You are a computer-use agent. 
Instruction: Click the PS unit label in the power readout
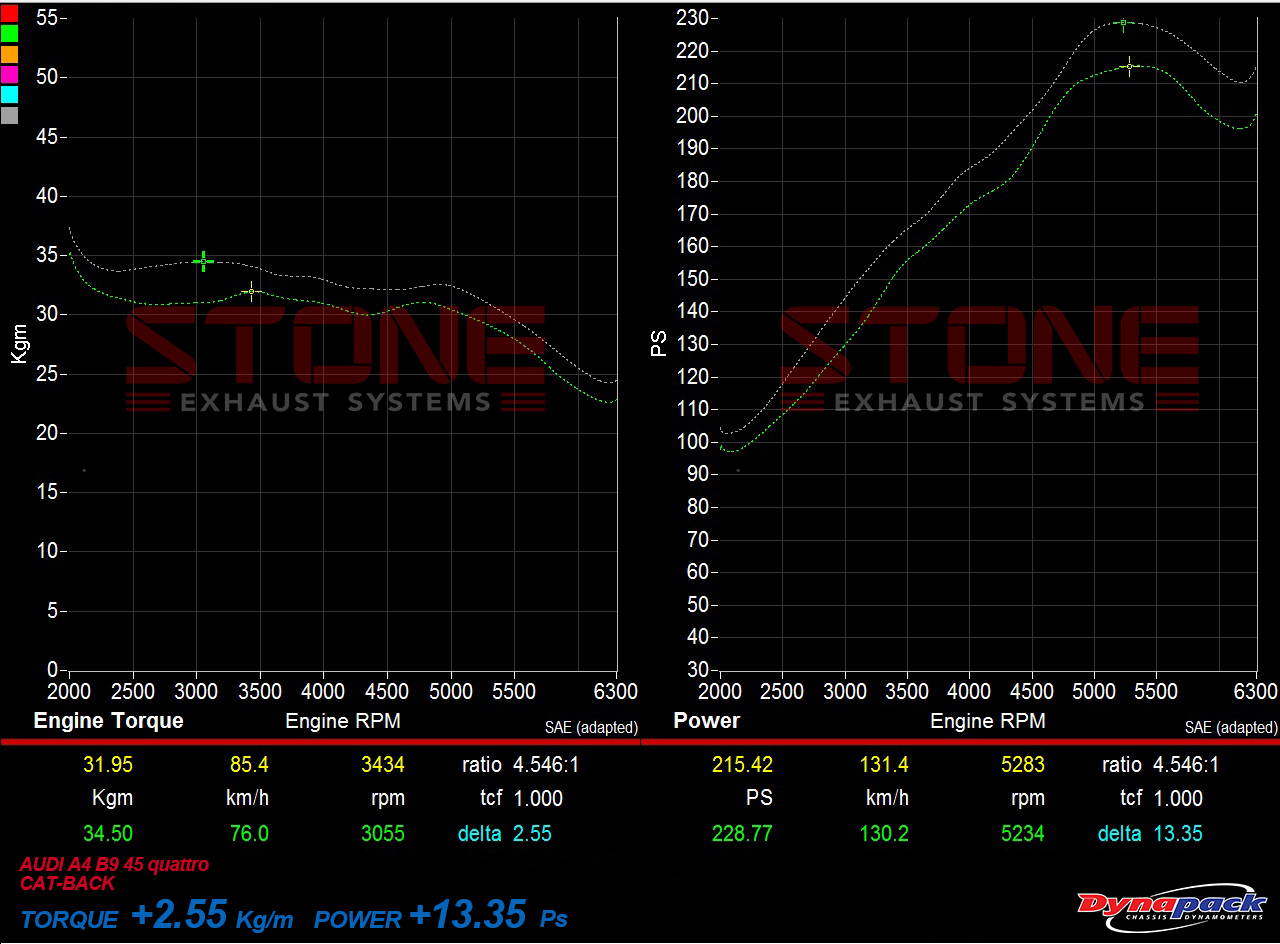pos(759,798)
